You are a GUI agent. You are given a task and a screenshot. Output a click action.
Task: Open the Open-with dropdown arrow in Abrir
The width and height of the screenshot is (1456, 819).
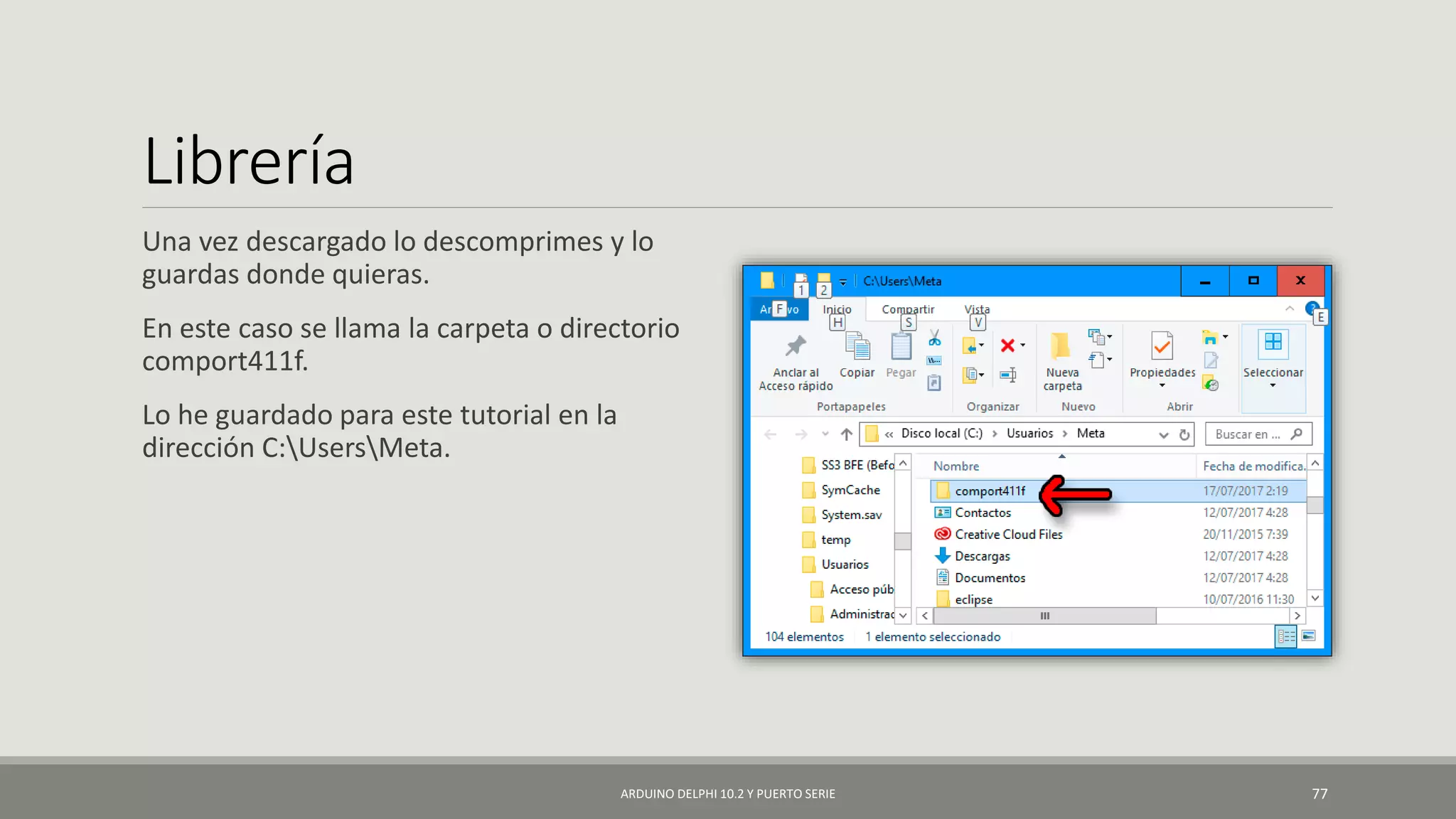pyautogui.click(x=1225, y=337)
